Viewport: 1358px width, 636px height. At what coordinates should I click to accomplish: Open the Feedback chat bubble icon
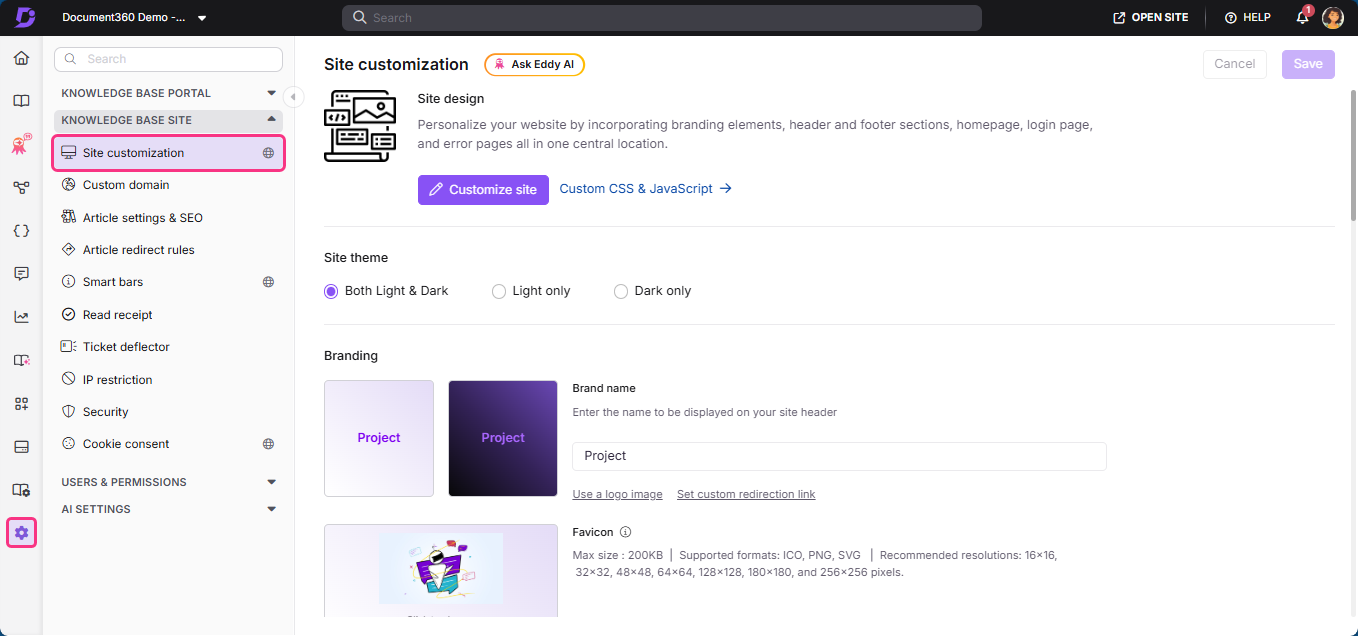[21, 274]
